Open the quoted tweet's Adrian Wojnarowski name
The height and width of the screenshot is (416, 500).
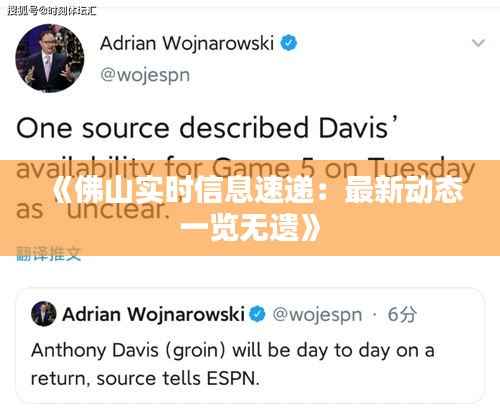pos(153,314)
